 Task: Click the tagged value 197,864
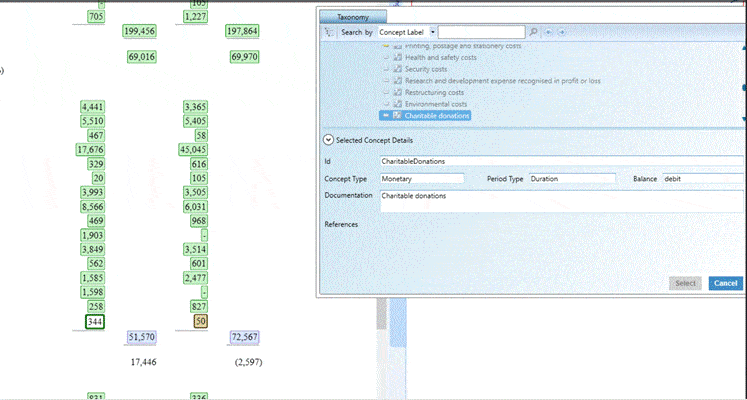pyautogui.click(x=242, y=31)
